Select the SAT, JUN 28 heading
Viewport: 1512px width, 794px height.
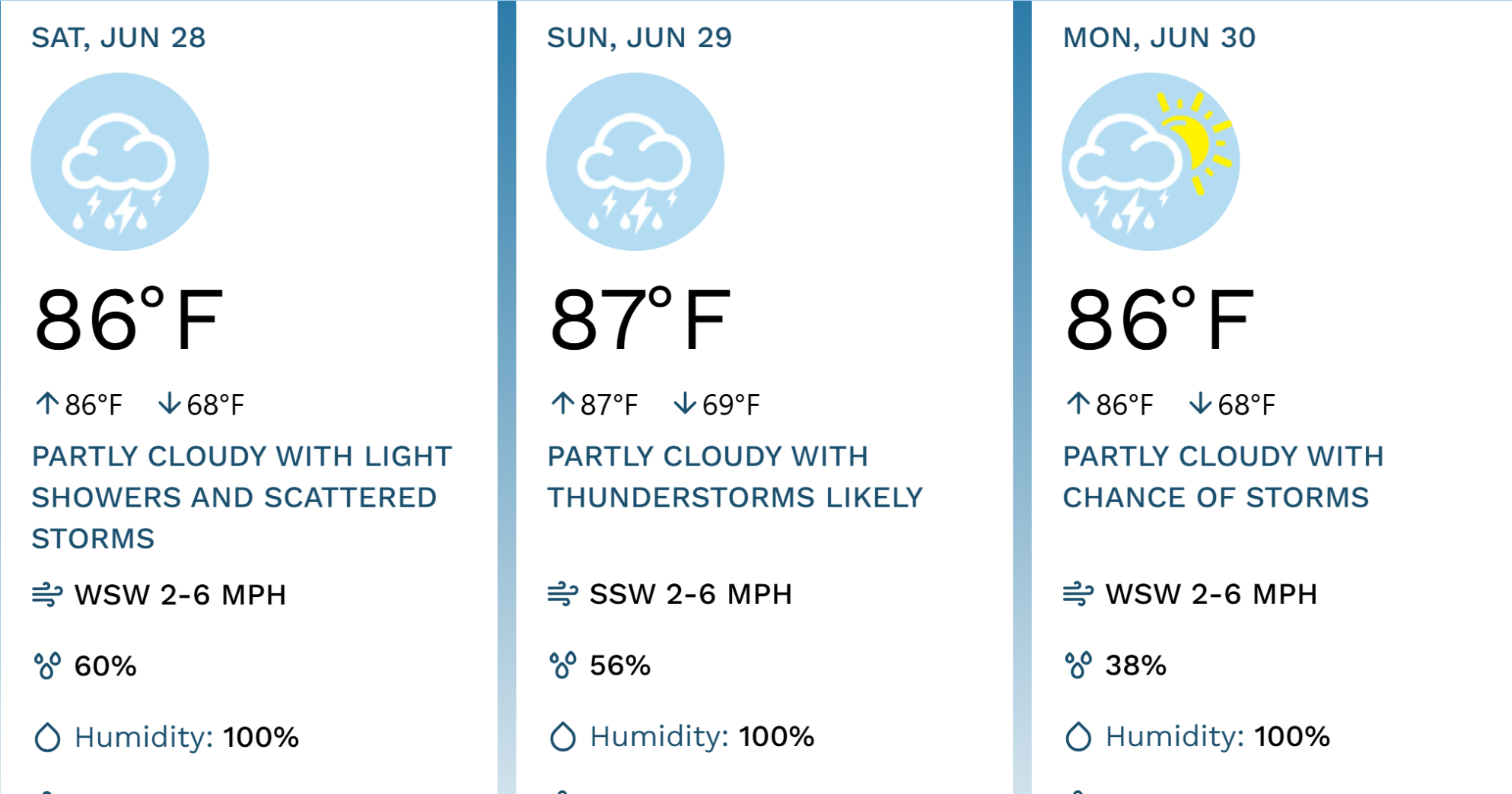[x=119, y=38]
